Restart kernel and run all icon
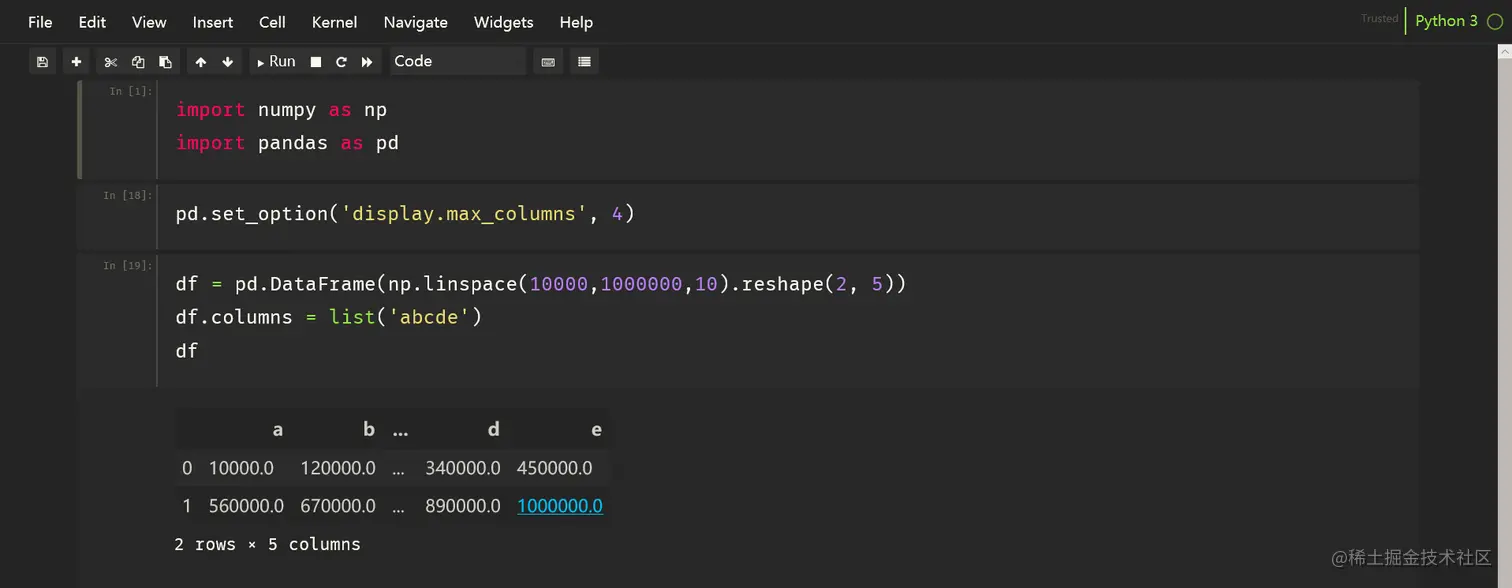This screenshot has width=1512, height=588. coord(367,62)
